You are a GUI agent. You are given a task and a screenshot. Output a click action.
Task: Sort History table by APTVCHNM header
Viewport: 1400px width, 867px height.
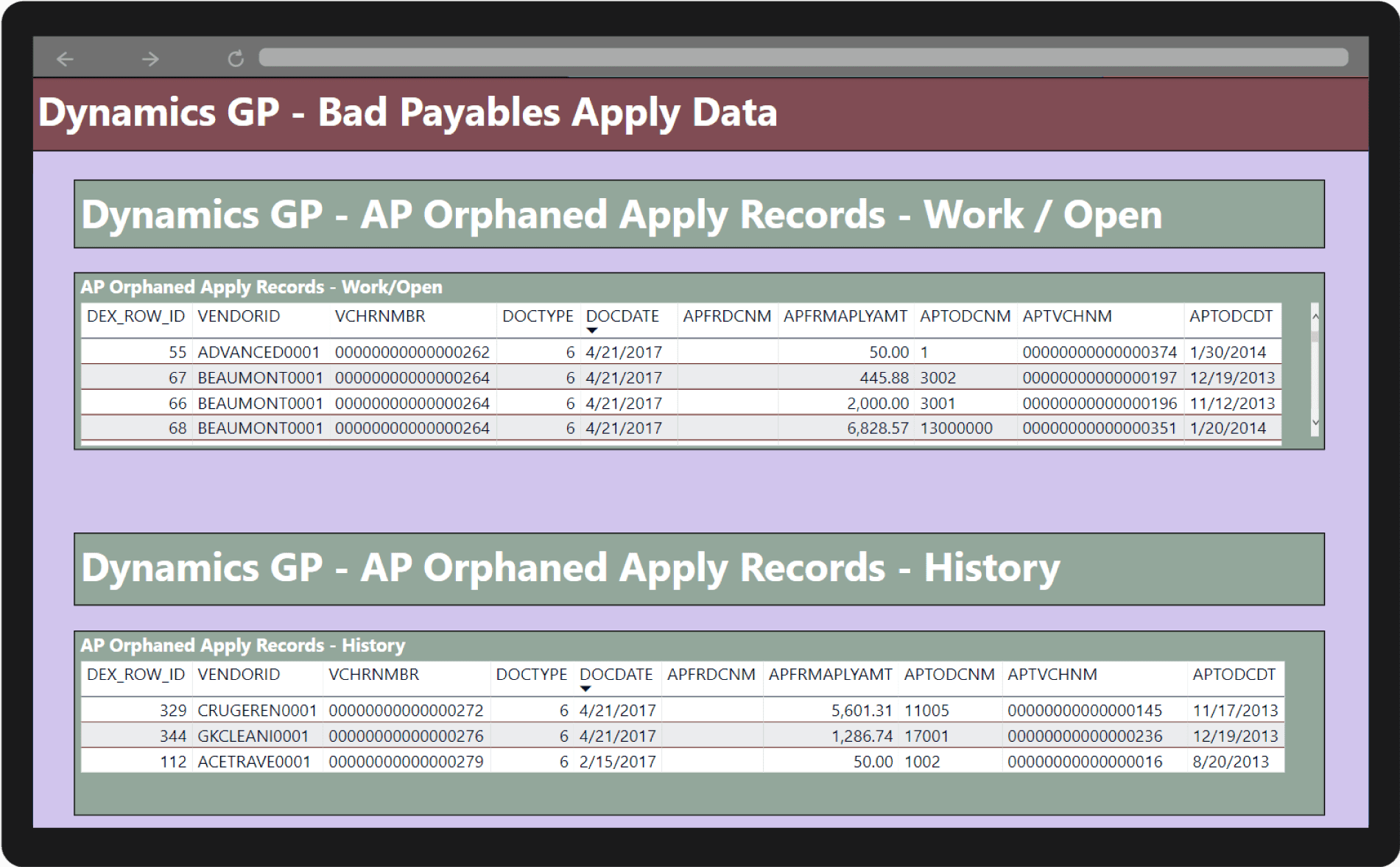pyautogui.click(x=1052, y=674)
